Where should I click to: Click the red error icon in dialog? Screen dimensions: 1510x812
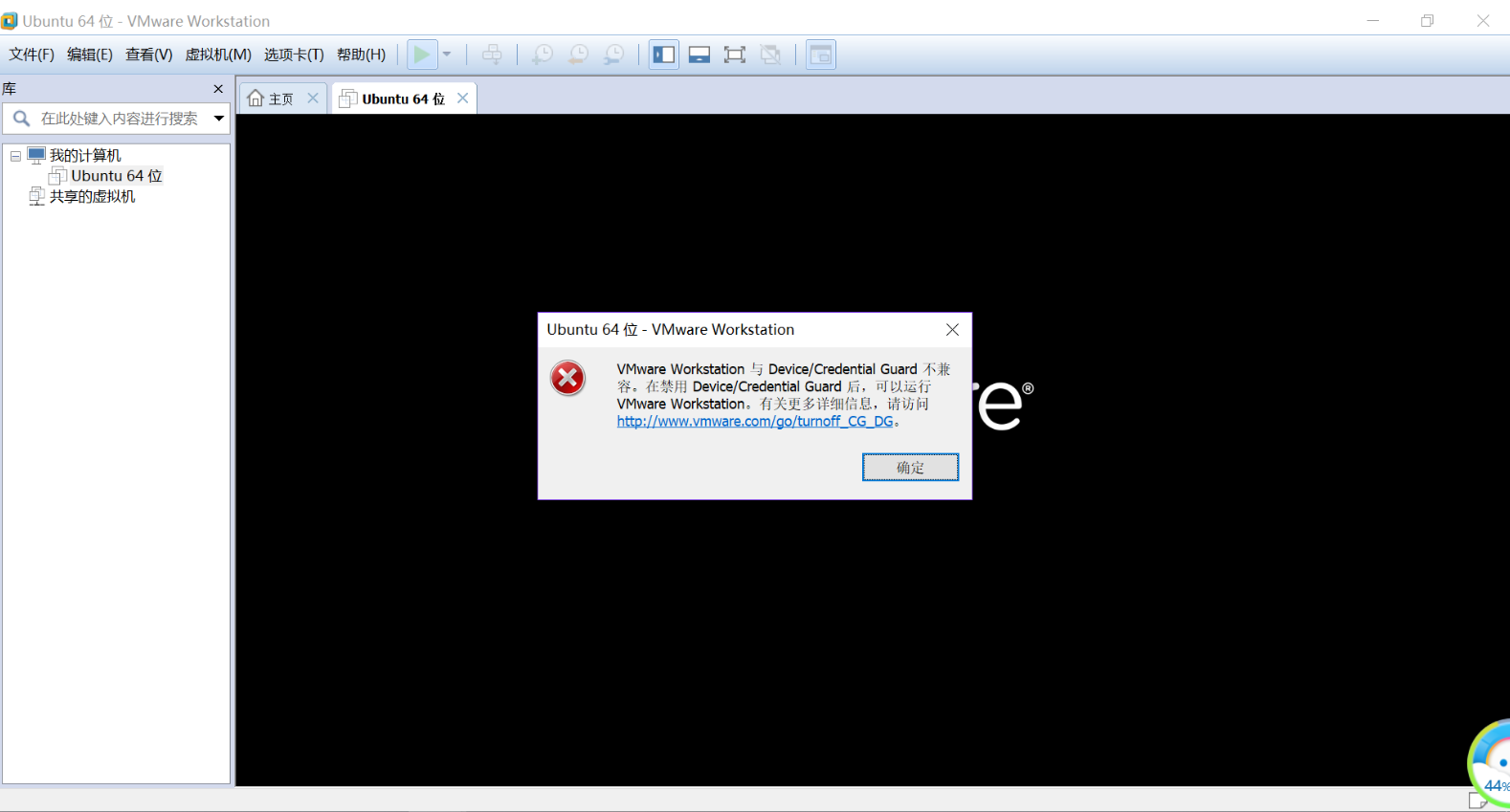[x=567, y=378]
